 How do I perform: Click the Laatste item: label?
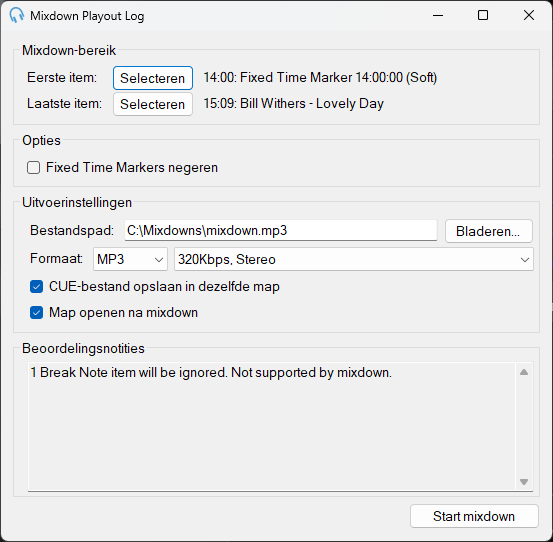pyautogui.click(x=64, y=104)
